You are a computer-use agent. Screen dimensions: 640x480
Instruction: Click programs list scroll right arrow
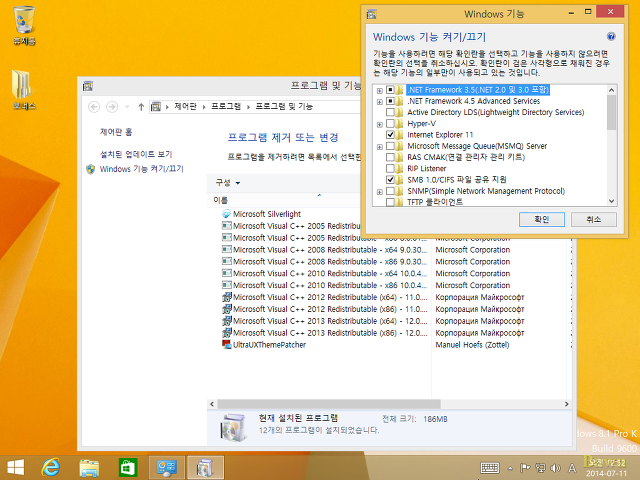point(567,404)
